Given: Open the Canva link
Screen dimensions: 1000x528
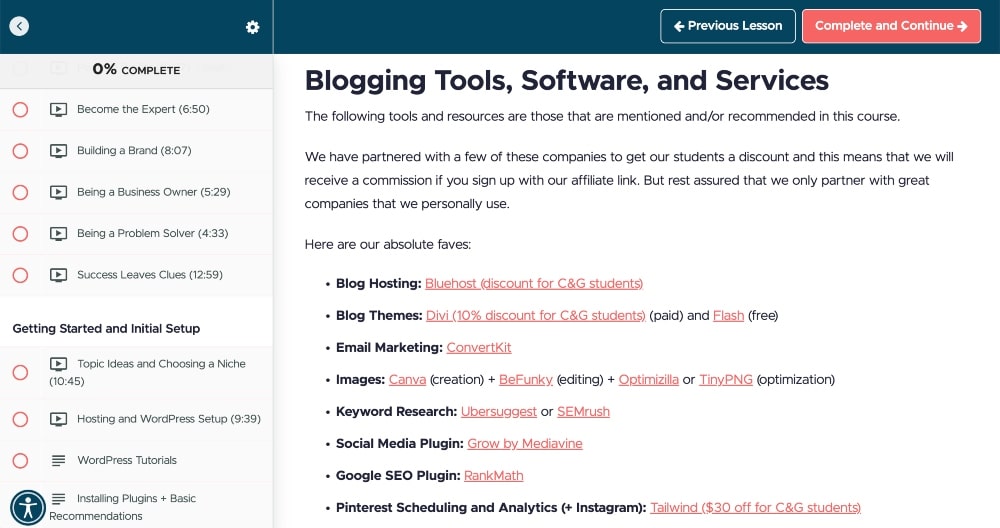Looking at the screenshot, I should point(408,379).
